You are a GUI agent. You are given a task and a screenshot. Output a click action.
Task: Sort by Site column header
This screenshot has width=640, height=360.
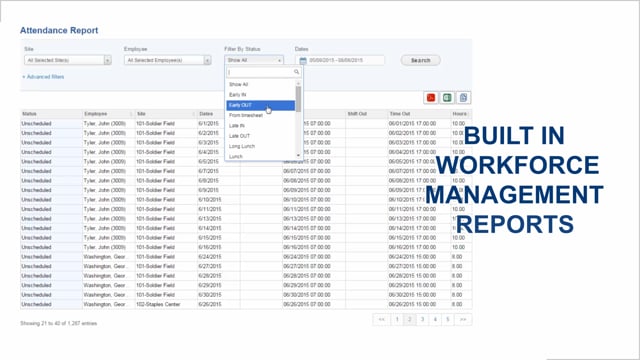coord(166,114)
